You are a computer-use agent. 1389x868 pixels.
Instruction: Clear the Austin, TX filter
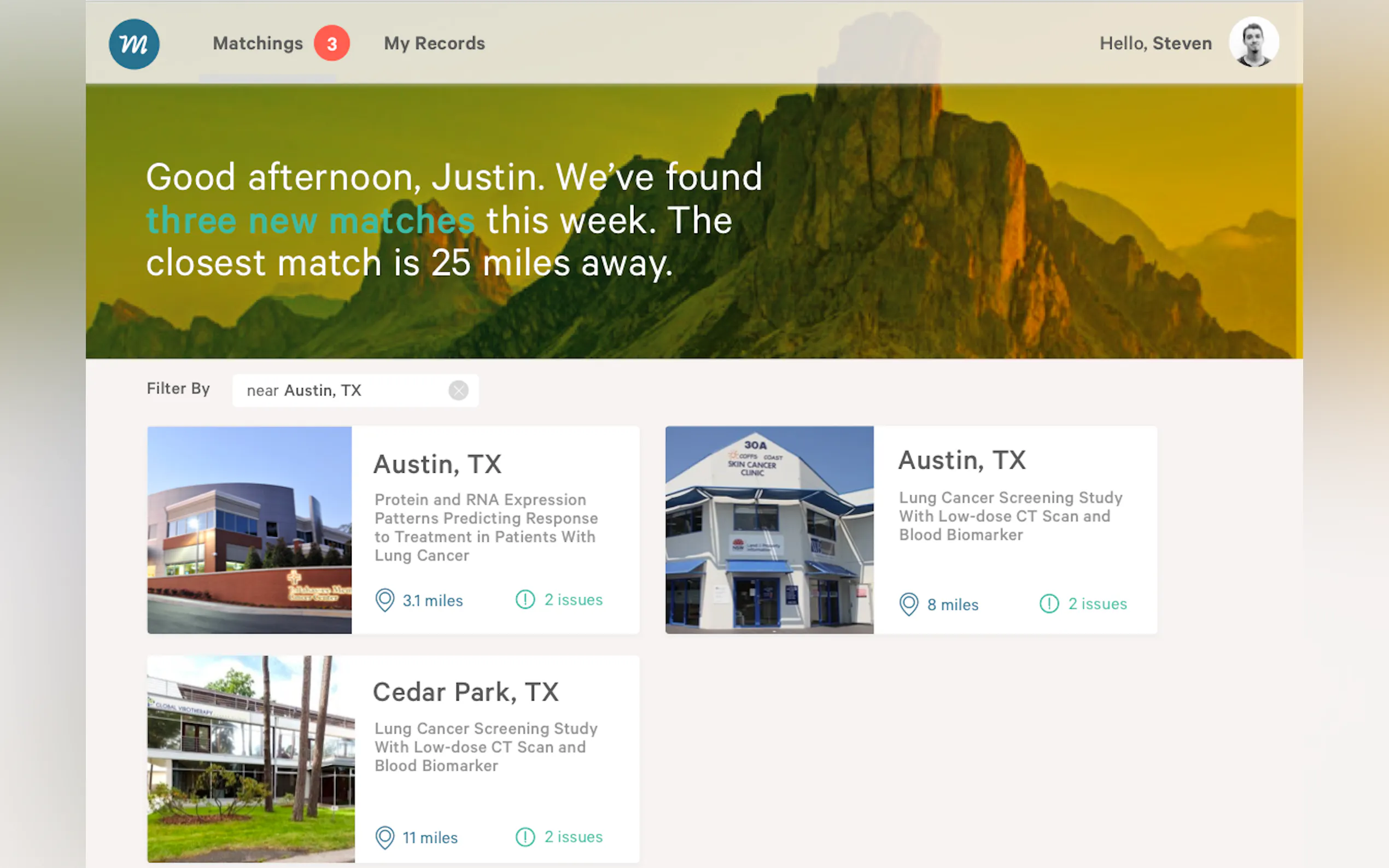pyautogui.click(x=458, y=390)
